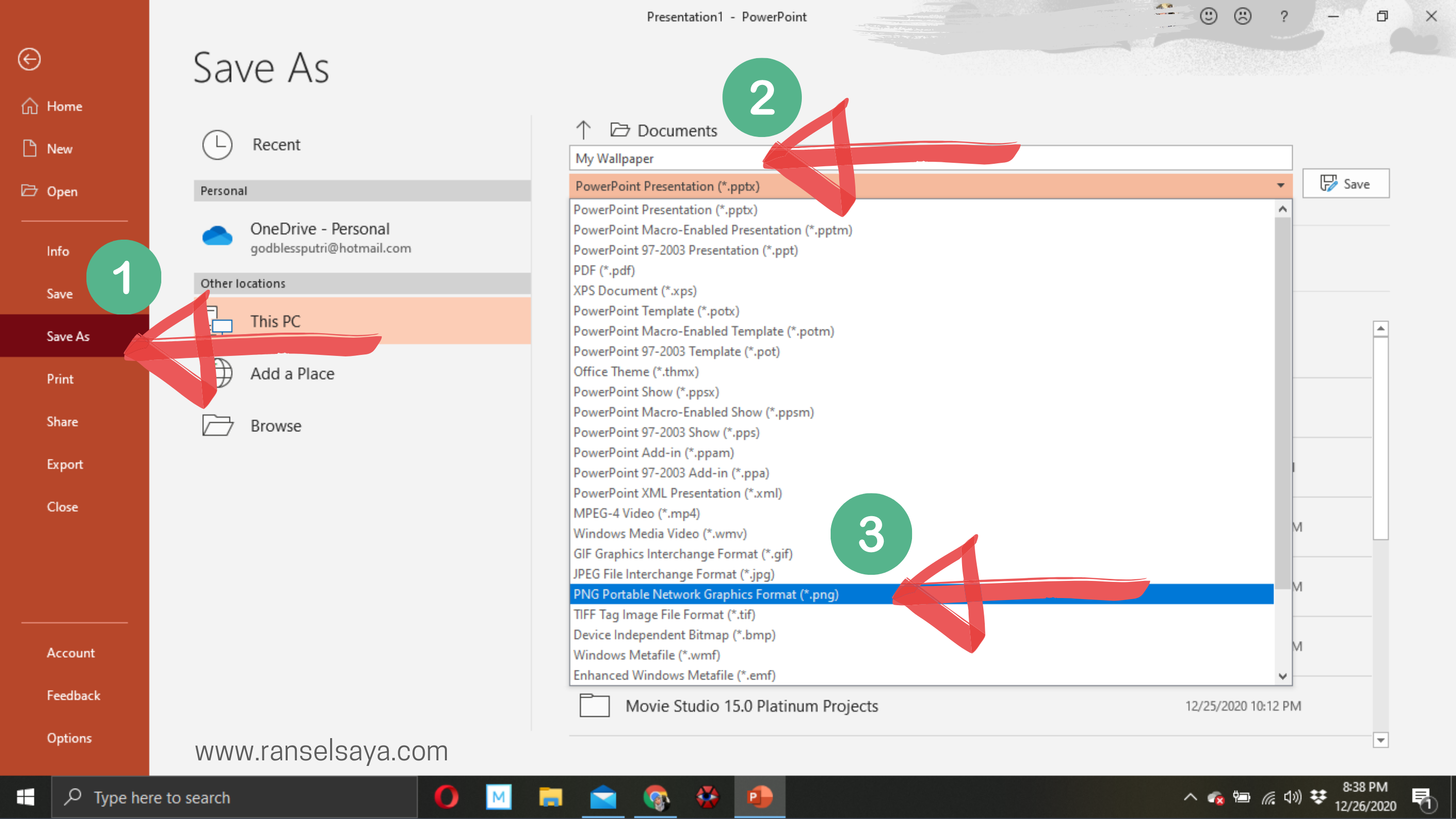Viewport: 1456px width, 819px height.
Task: Open the Export menu item
Action: click(x=64, y=464)
